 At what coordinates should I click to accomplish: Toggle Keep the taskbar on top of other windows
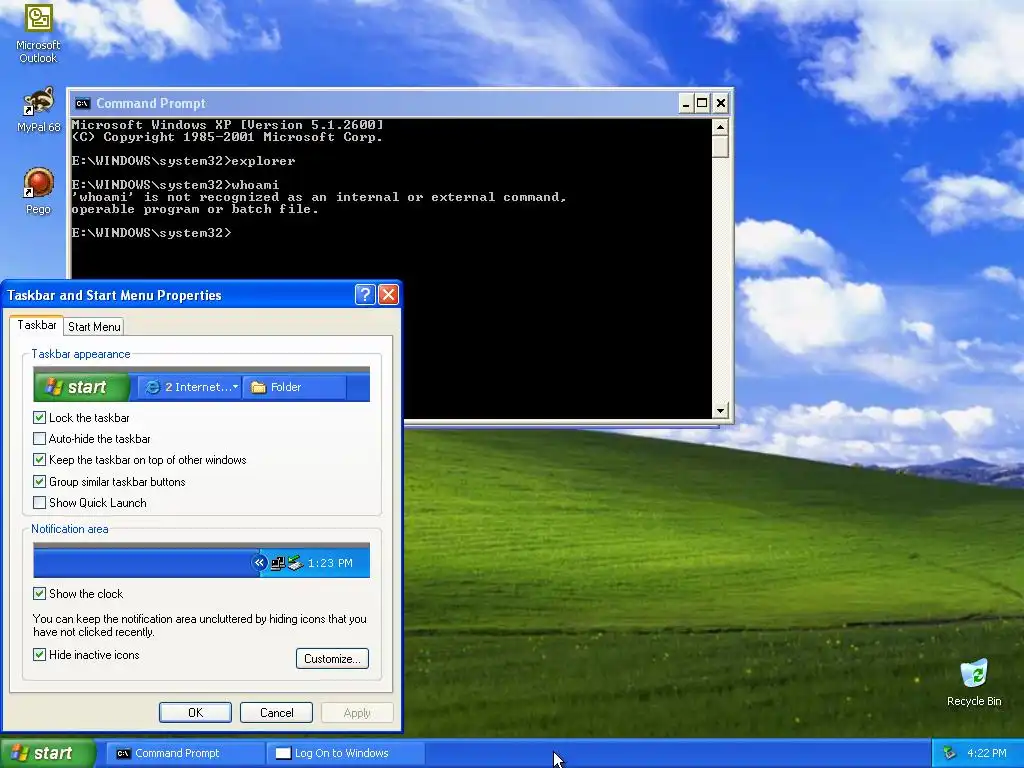coord(39,460)
